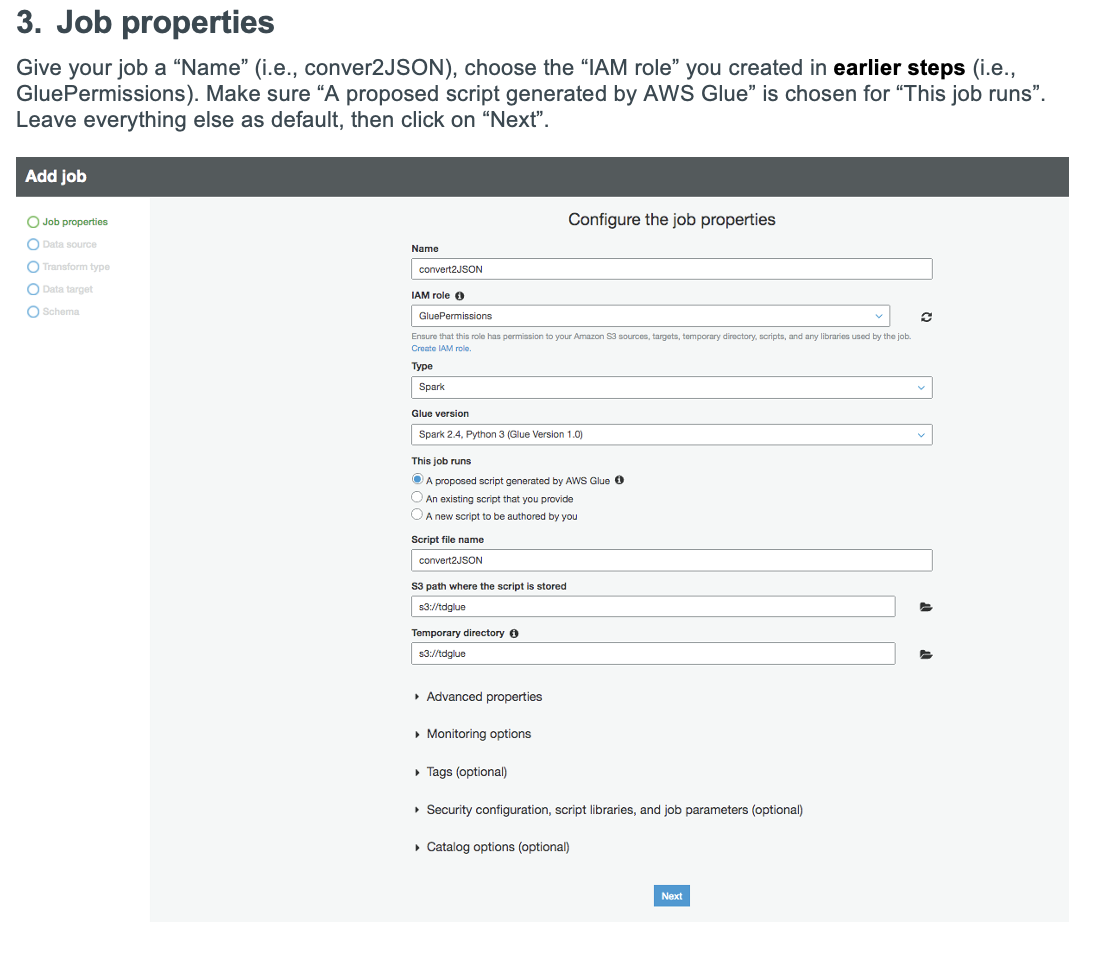The height and width of the screenshot is (956, 1094).
Task: Go to Transform type step
Action: (75, 267)
